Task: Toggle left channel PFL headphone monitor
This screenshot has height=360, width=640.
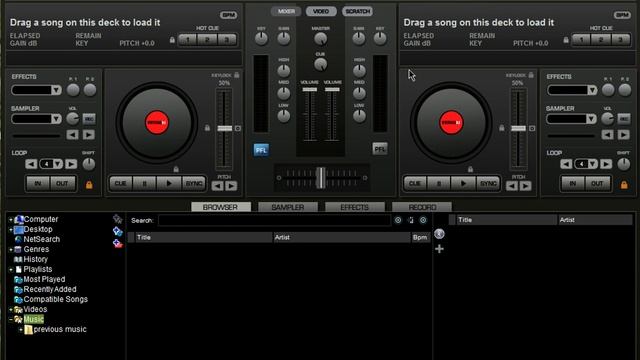Action: (261, 150)
